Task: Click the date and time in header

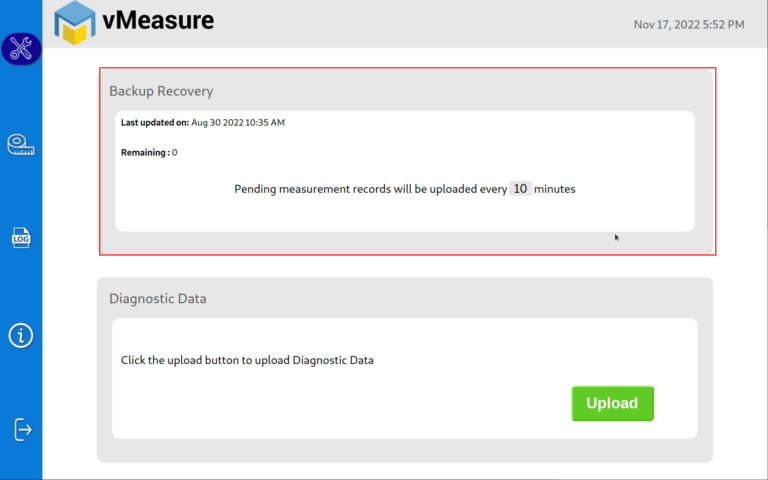Action: tap(689, 24)
